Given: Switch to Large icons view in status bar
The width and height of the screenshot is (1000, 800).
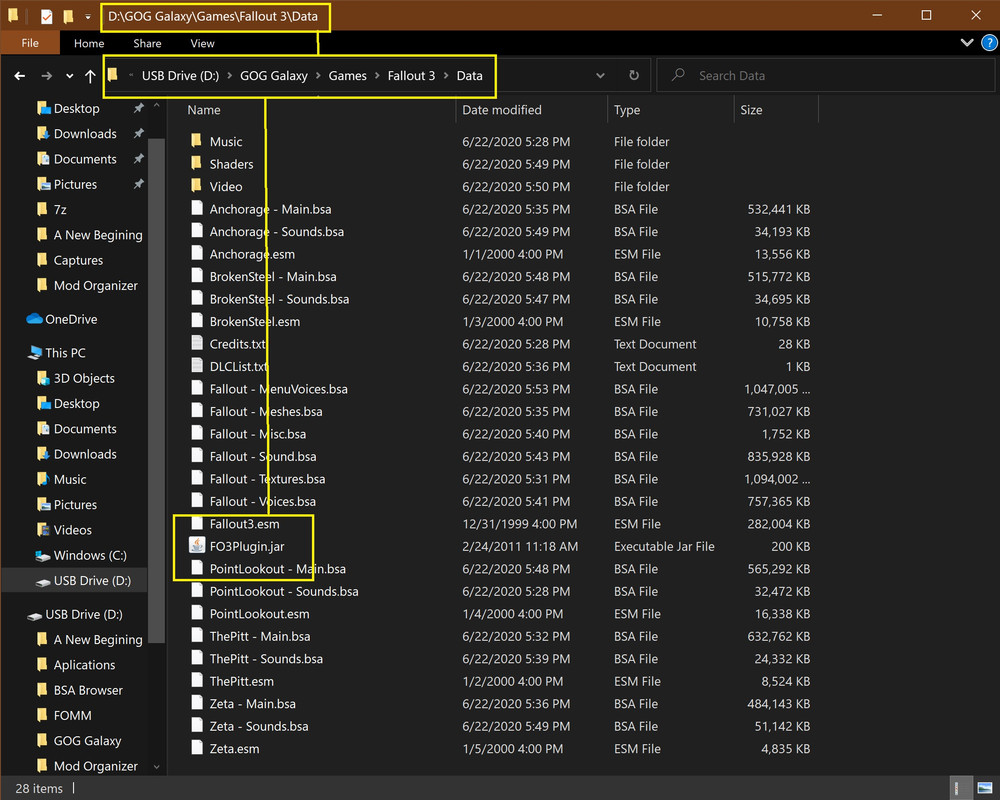Looking at the screenshot, I should 985,788.
